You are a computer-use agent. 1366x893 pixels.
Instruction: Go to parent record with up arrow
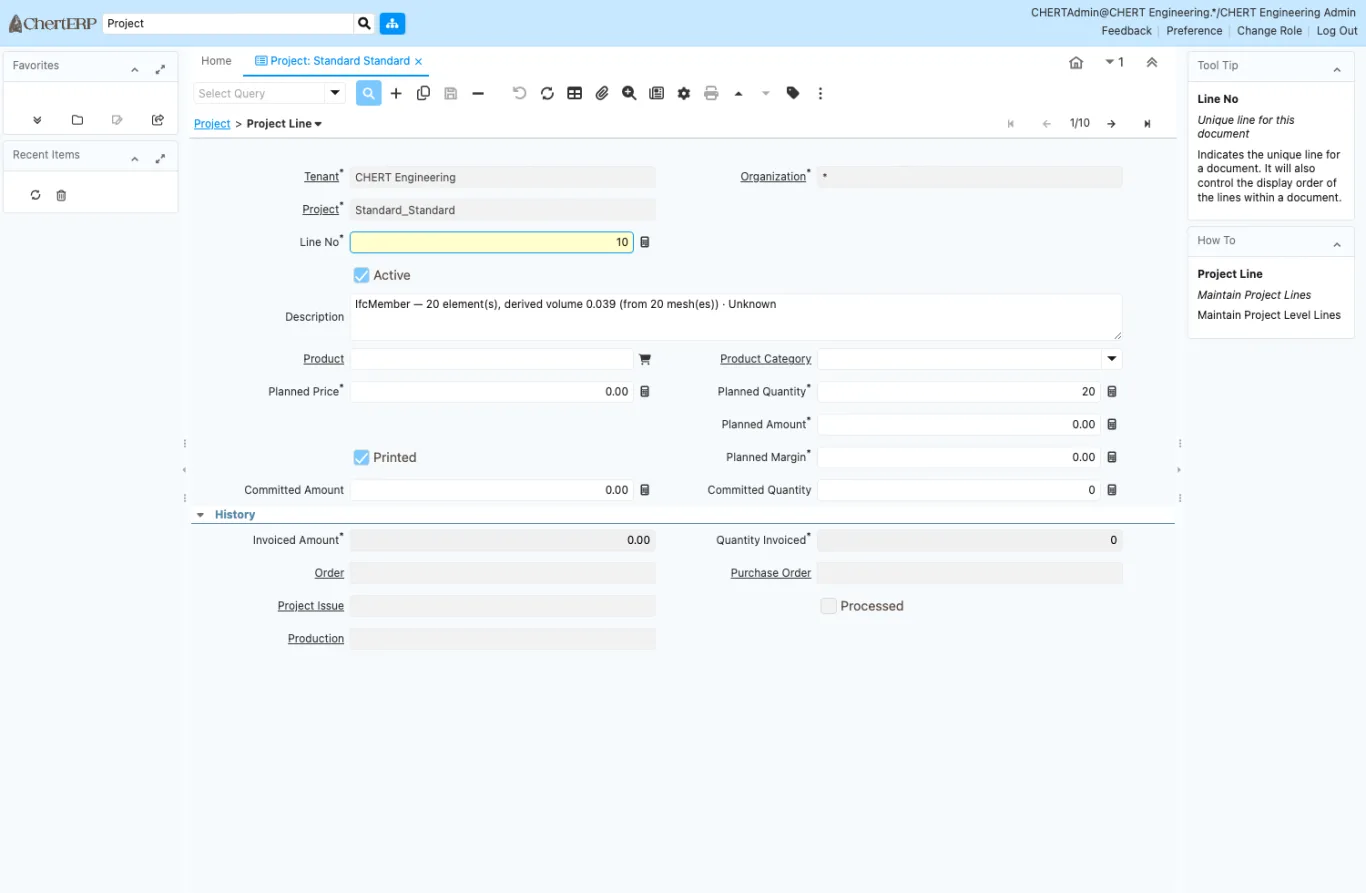(738, 93)
